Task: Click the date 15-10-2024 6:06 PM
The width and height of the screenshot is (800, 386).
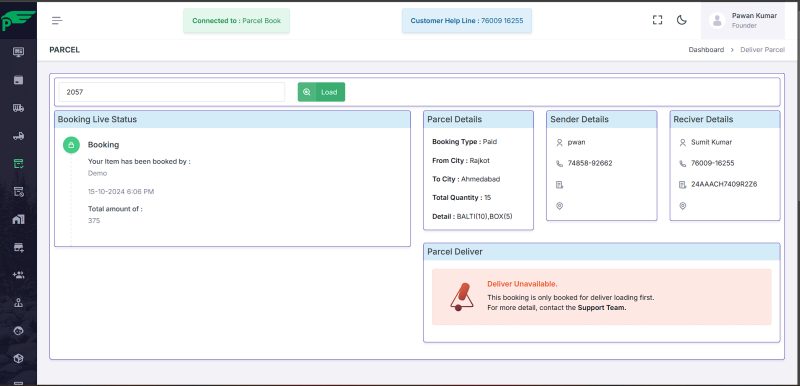Action: 121,192
